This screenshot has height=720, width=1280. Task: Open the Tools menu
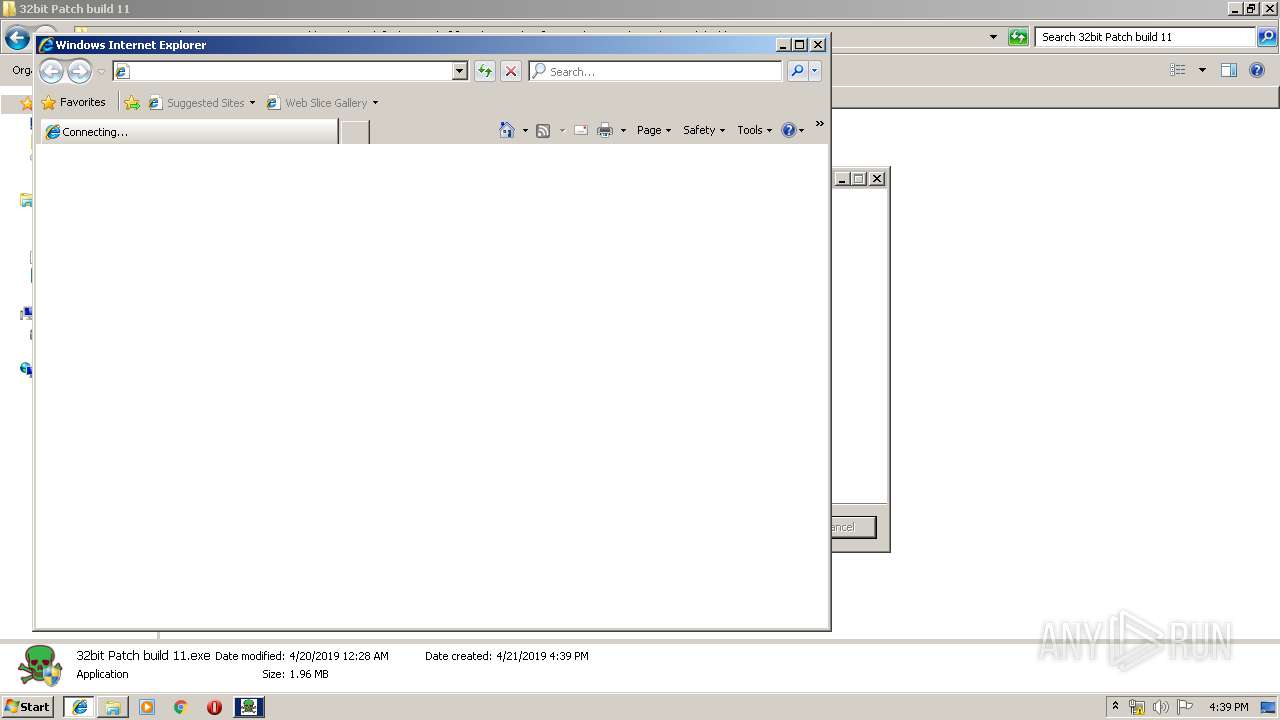[755, 130]
